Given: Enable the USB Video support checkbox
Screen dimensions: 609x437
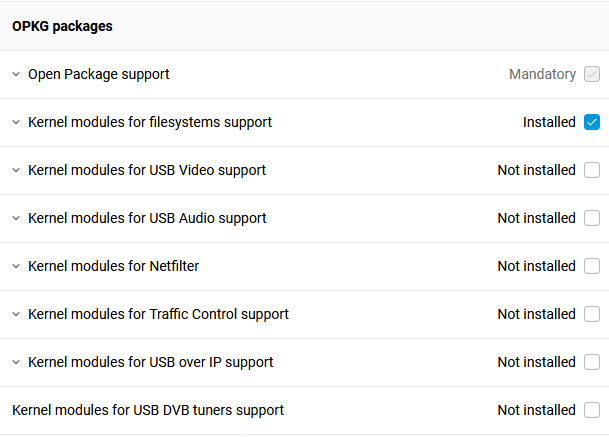Looking at the screenshot, I should click(x=592, y=170).
